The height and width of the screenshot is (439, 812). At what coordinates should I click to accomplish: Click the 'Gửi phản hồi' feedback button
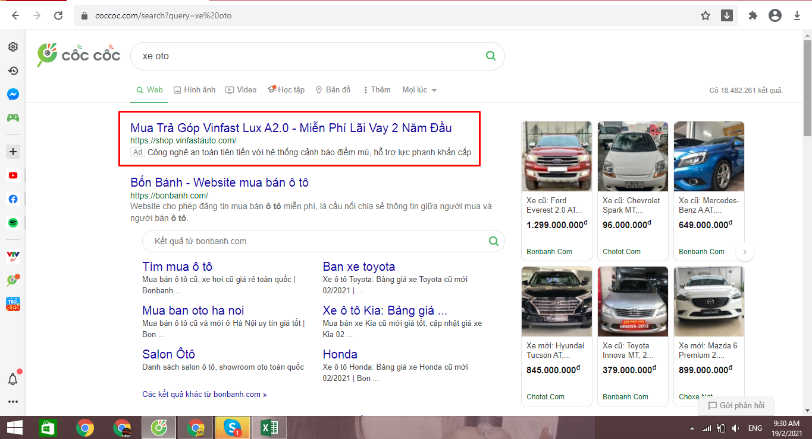point(736,405)
